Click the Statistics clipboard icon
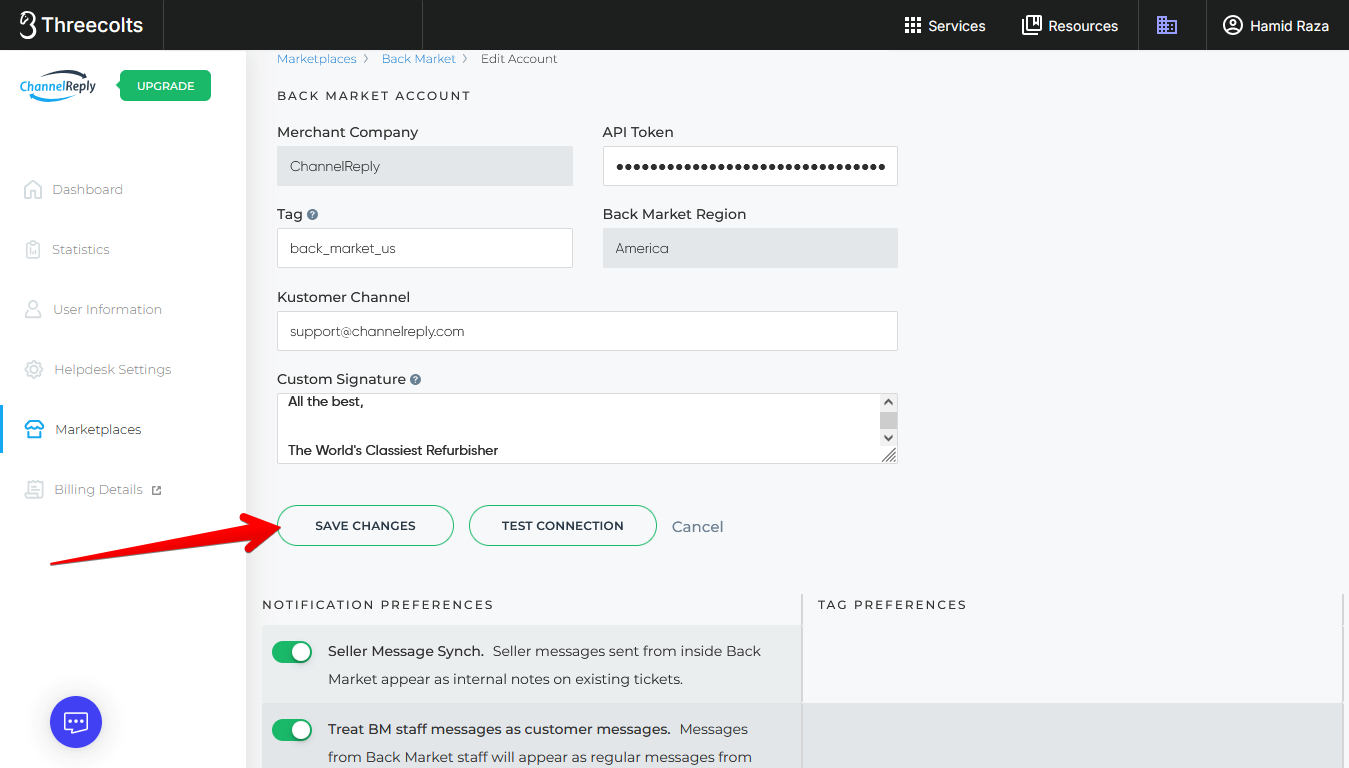This screenshot has width=1349, height=768. (33, 250)
